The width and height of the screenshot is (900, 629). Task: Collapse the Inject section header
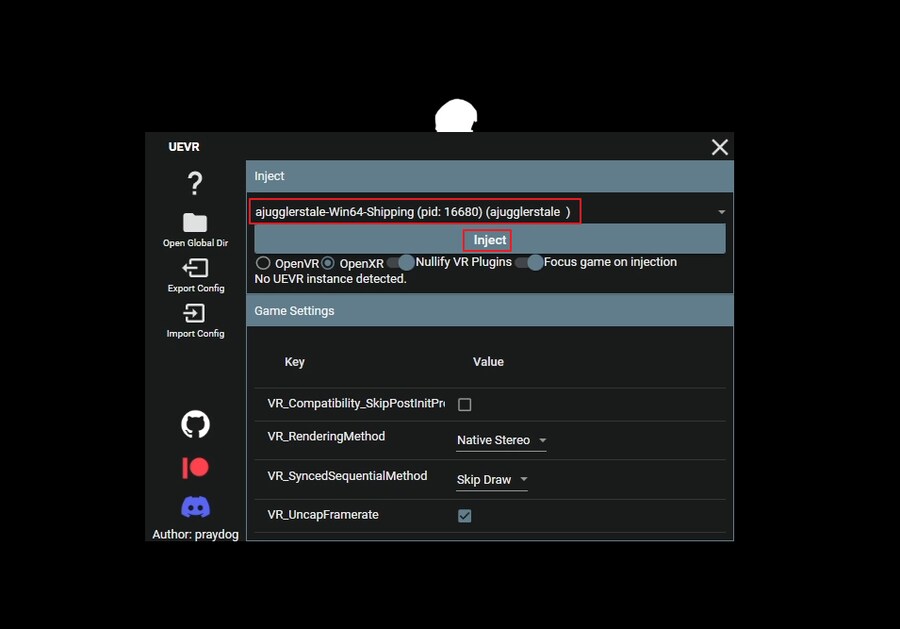[x=490, y=176]
